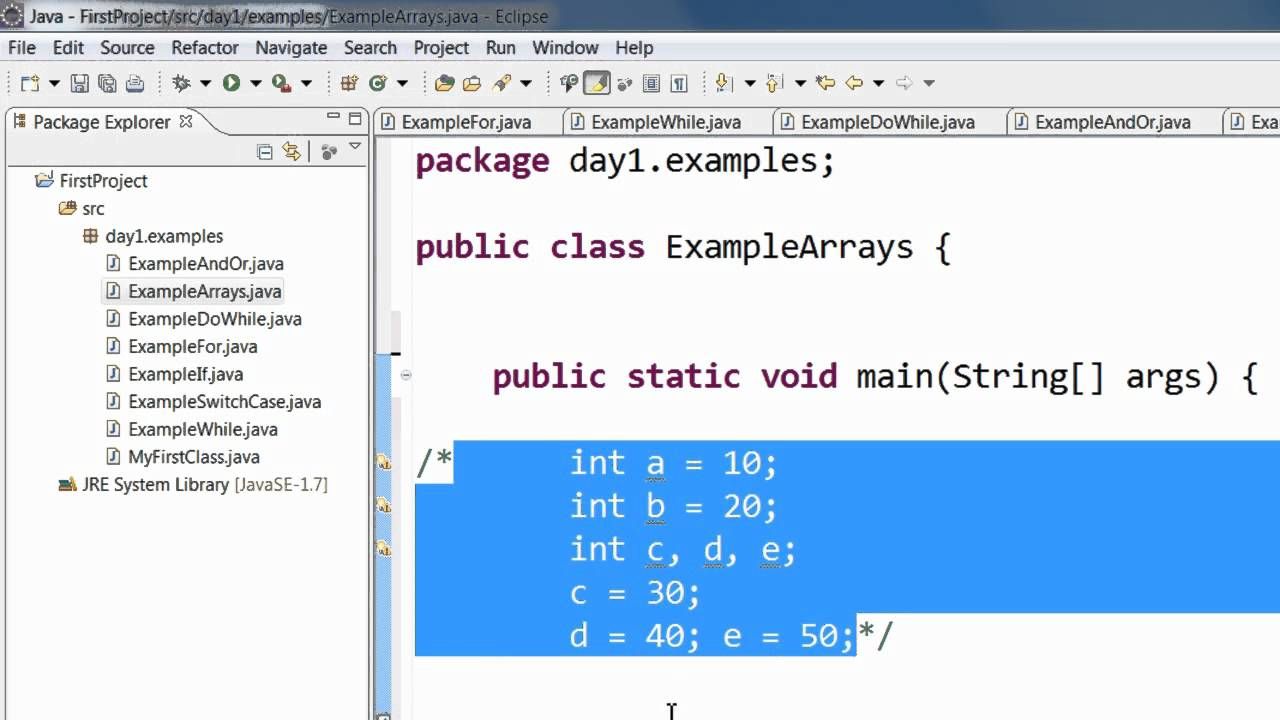Viewport: 1280px width, 720px height.
Task: Click the Save icon in the toolbar
Action: tap(80, 84)
